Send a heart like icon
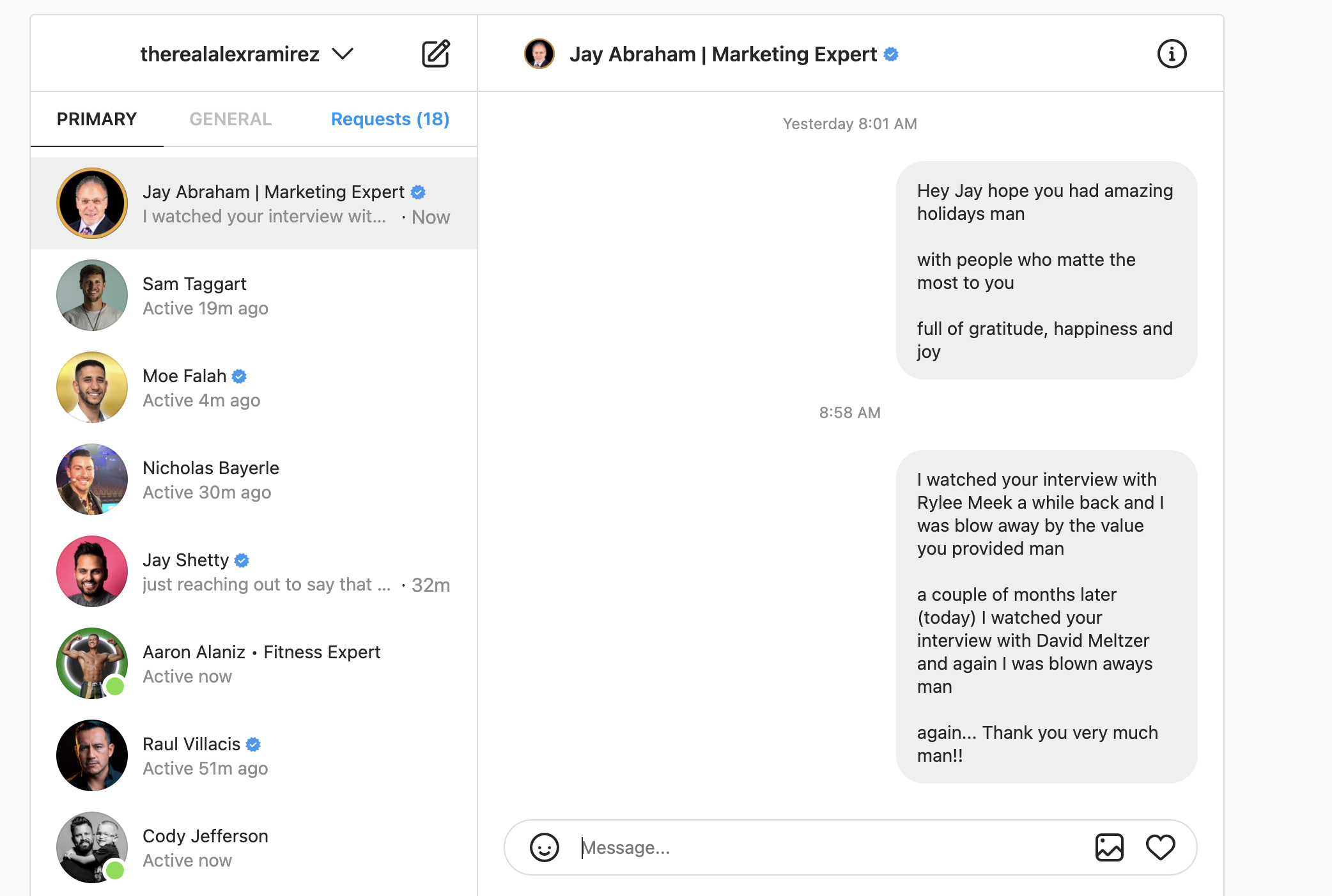1332x896 pixels. (x=1160, y=847)
